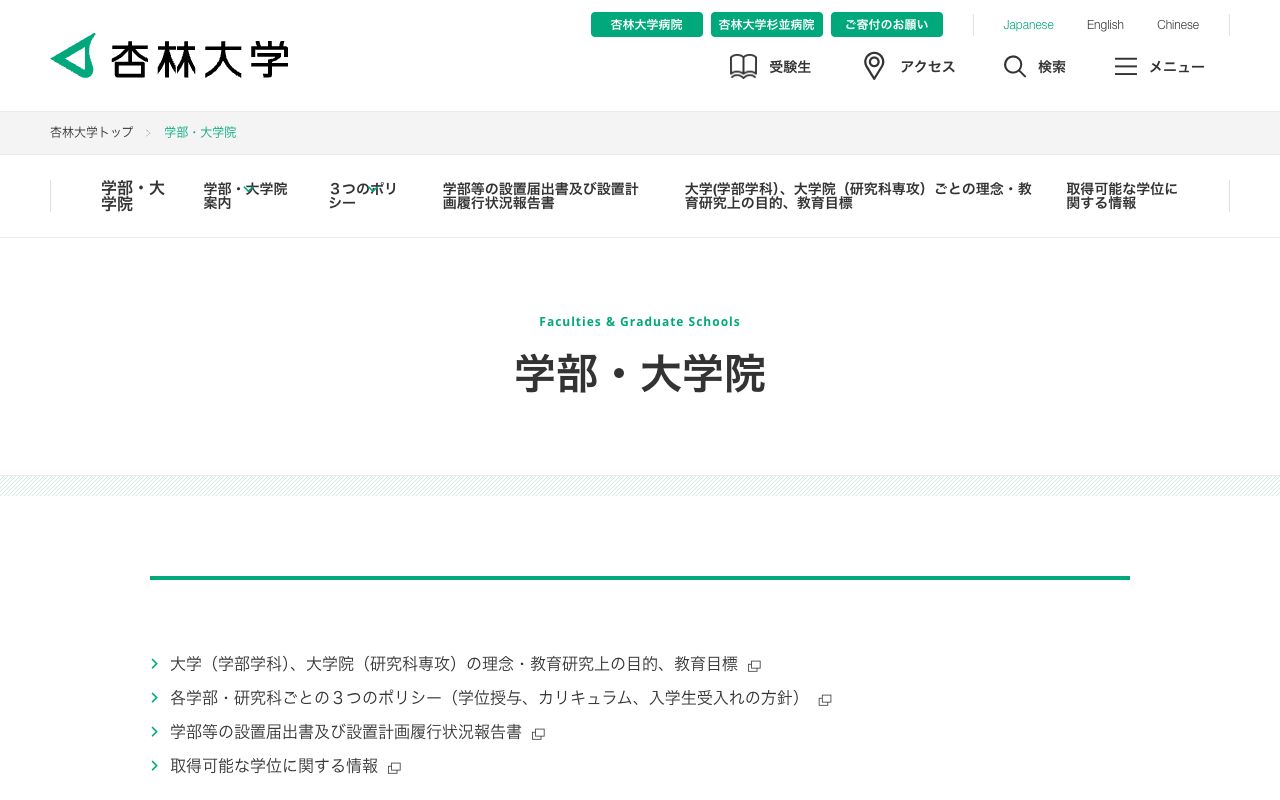This screenshot has height=800, width=1280.
Task: Open search via the magnifier icon
Action: click(1015, 67)
